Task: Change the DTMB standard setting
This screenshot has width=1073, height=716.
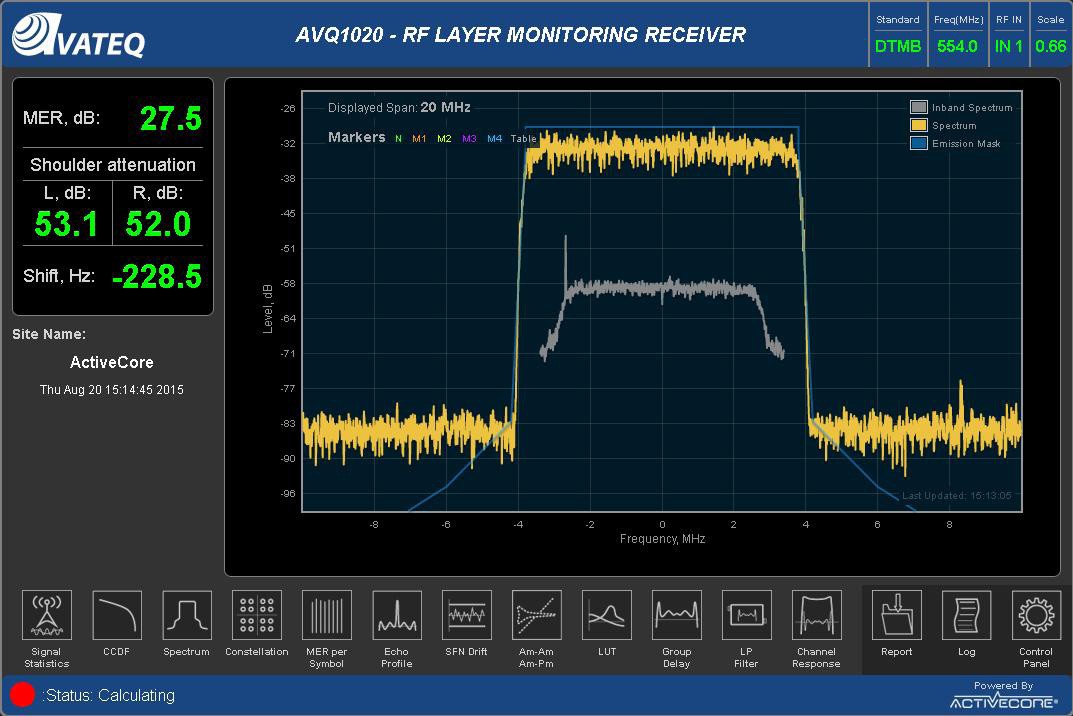Action: 897,45
